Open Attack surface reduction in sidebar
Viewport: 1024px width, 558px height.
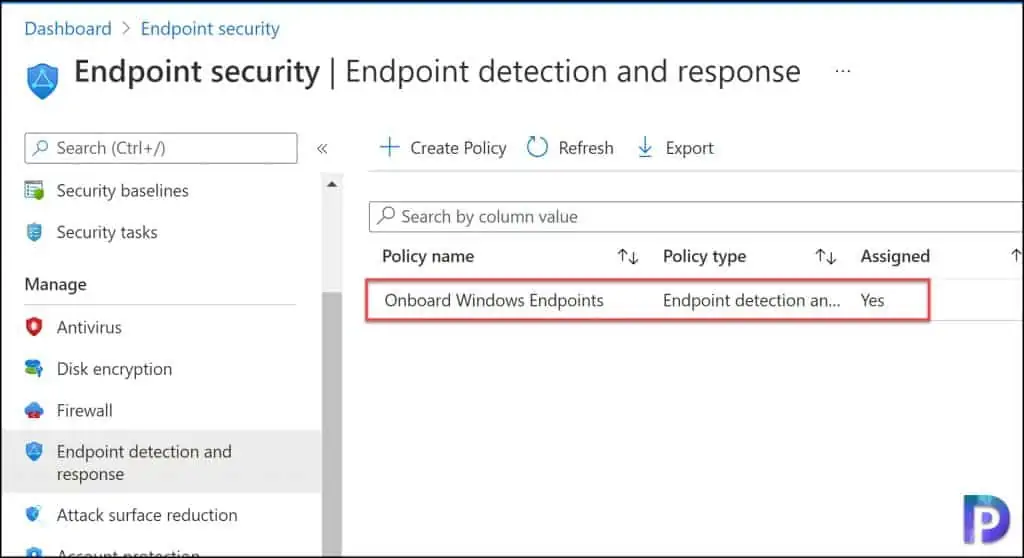coord(147,516)
